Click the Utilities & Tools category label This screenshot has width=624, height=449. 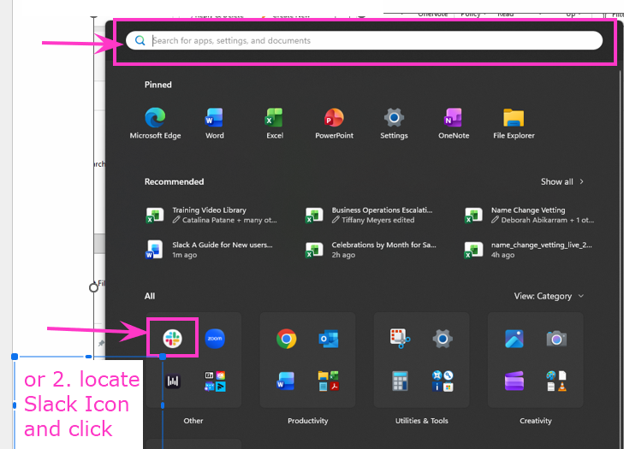[x=421, y=420]
